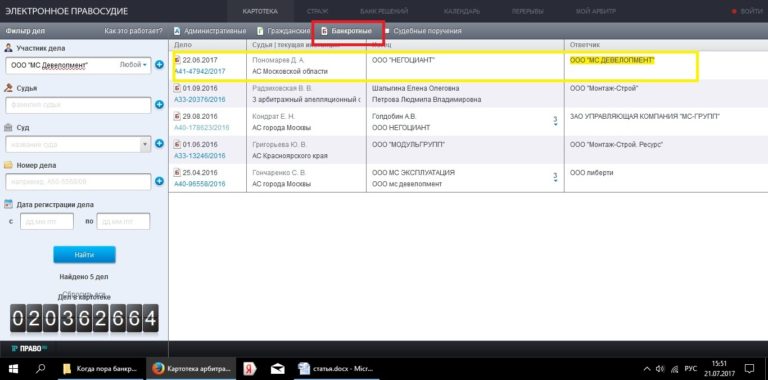Click the participant name input field
Viewport: 768px width, 380px height.
(x=61, y=65)
